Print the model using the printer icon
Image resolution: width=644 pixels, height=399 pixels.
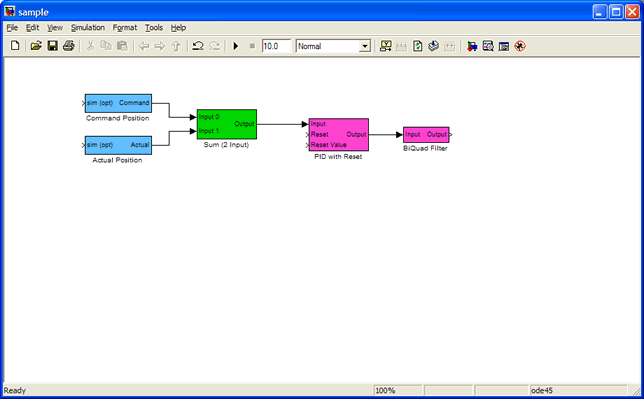pos(69,46)
